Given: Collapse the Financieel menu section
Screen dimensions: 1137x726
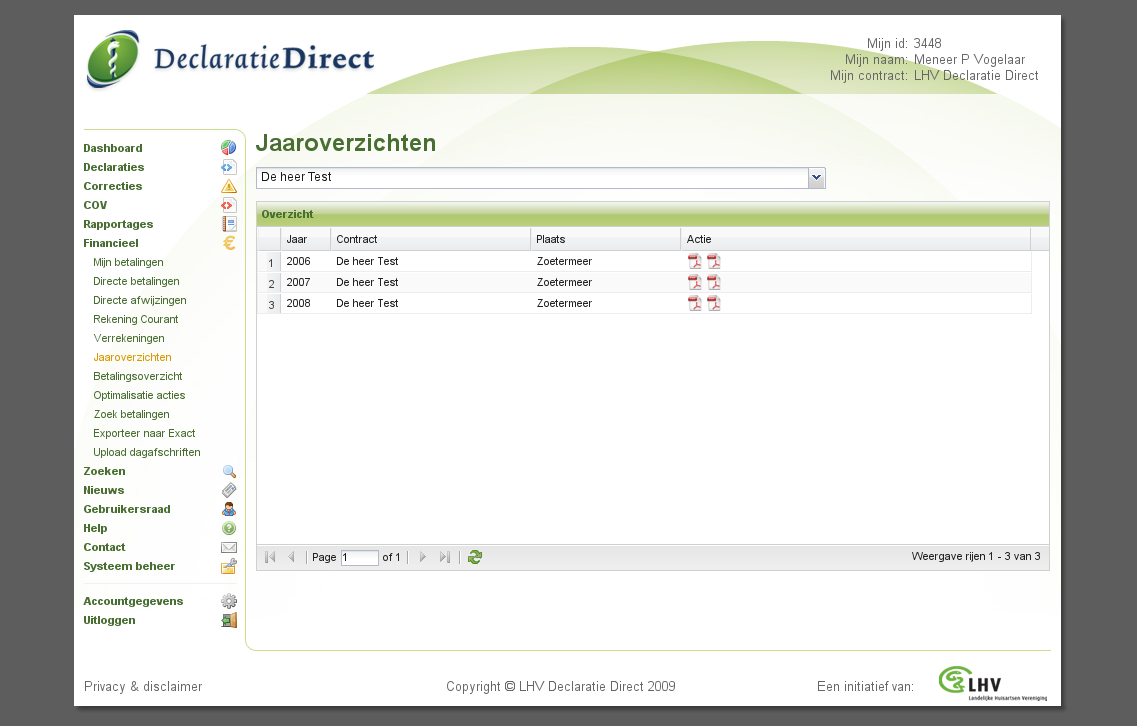Looking at the screenshot, I should point(110,243).
